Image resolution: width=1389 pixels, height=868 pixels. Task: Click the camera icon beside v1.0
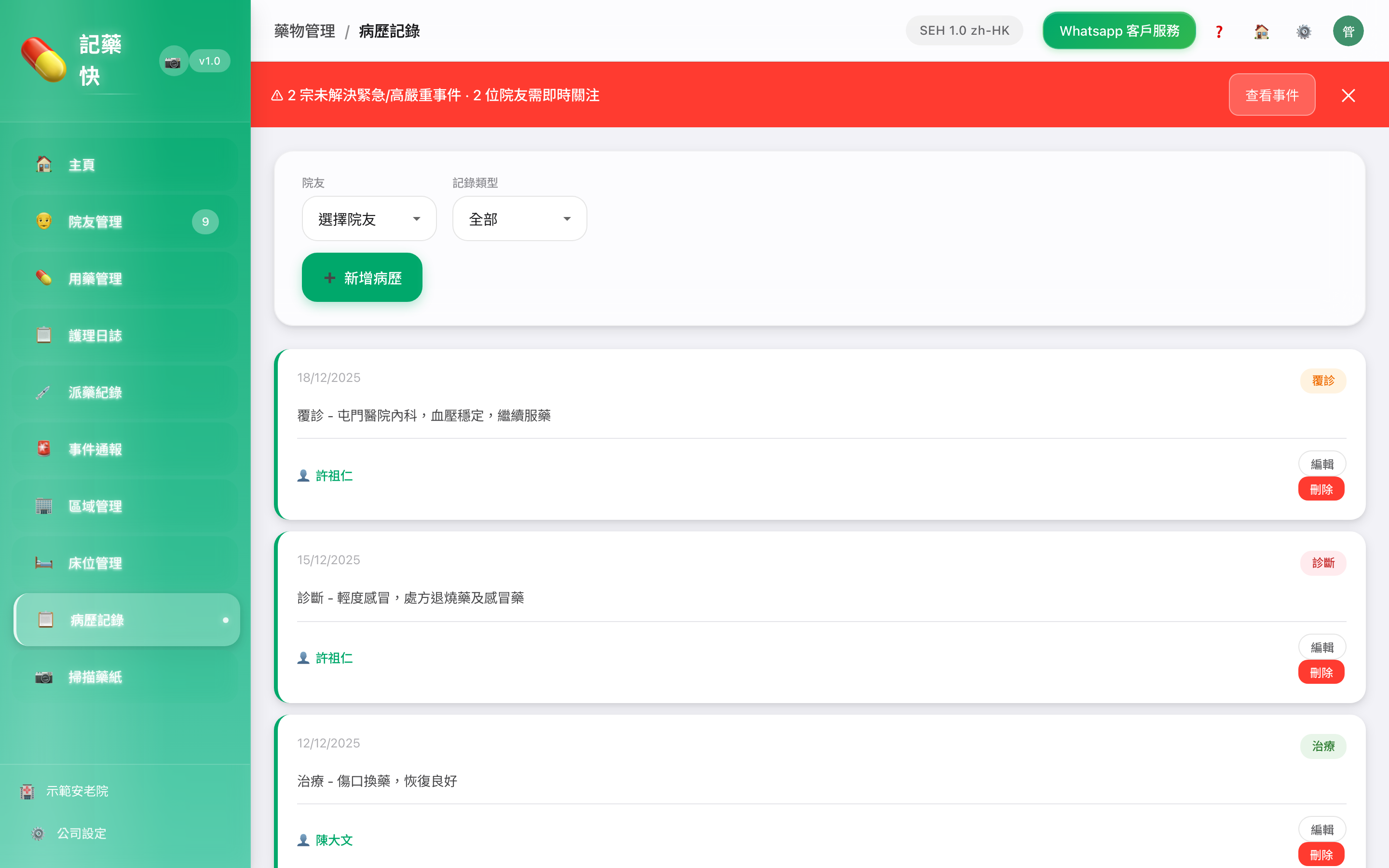(173, 61)
